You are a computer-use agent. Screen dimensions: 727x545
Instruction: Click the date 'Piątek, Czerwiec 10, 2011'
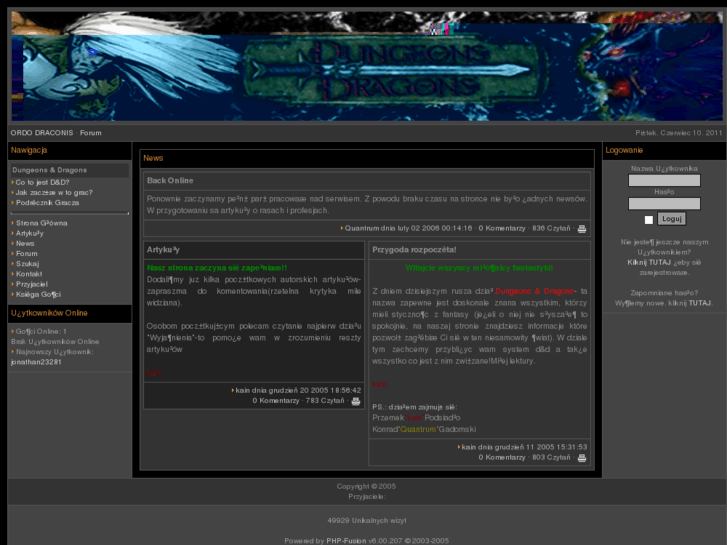(x=678, y=133)
